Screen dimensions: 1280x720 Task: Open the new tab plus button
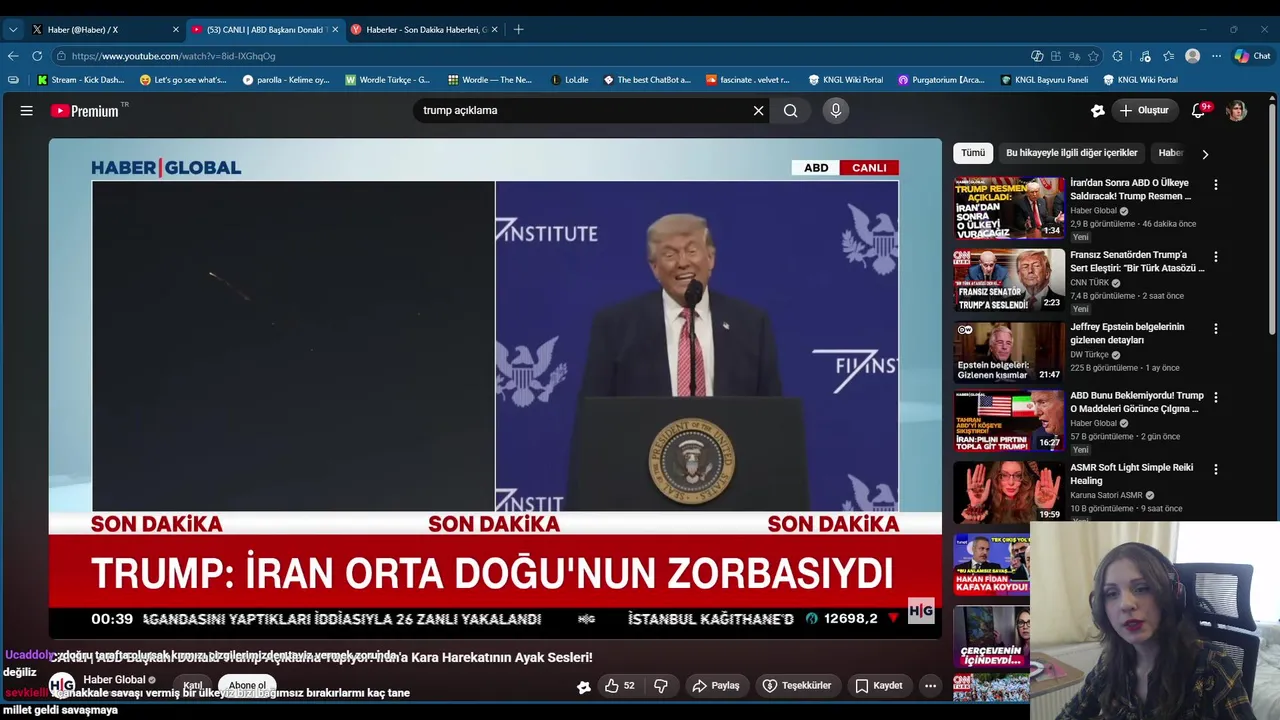518,29
